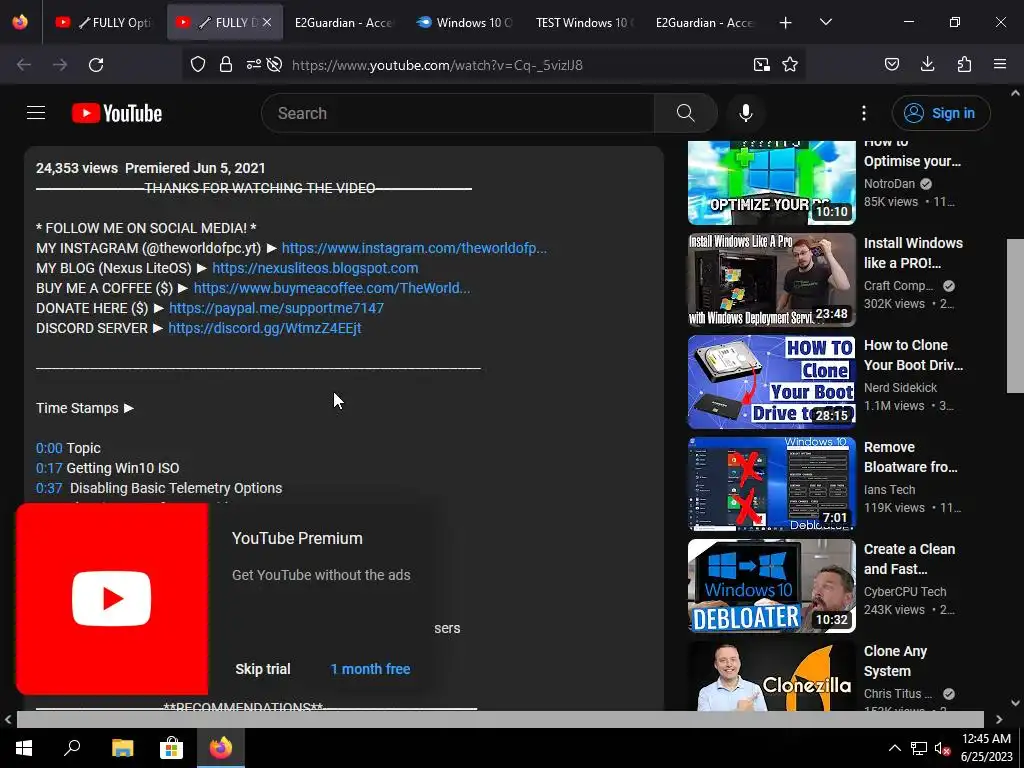Open Firefox View pinned icon
The width and height of the screenshot is (1024, 768).
click(x=20, y=22)
